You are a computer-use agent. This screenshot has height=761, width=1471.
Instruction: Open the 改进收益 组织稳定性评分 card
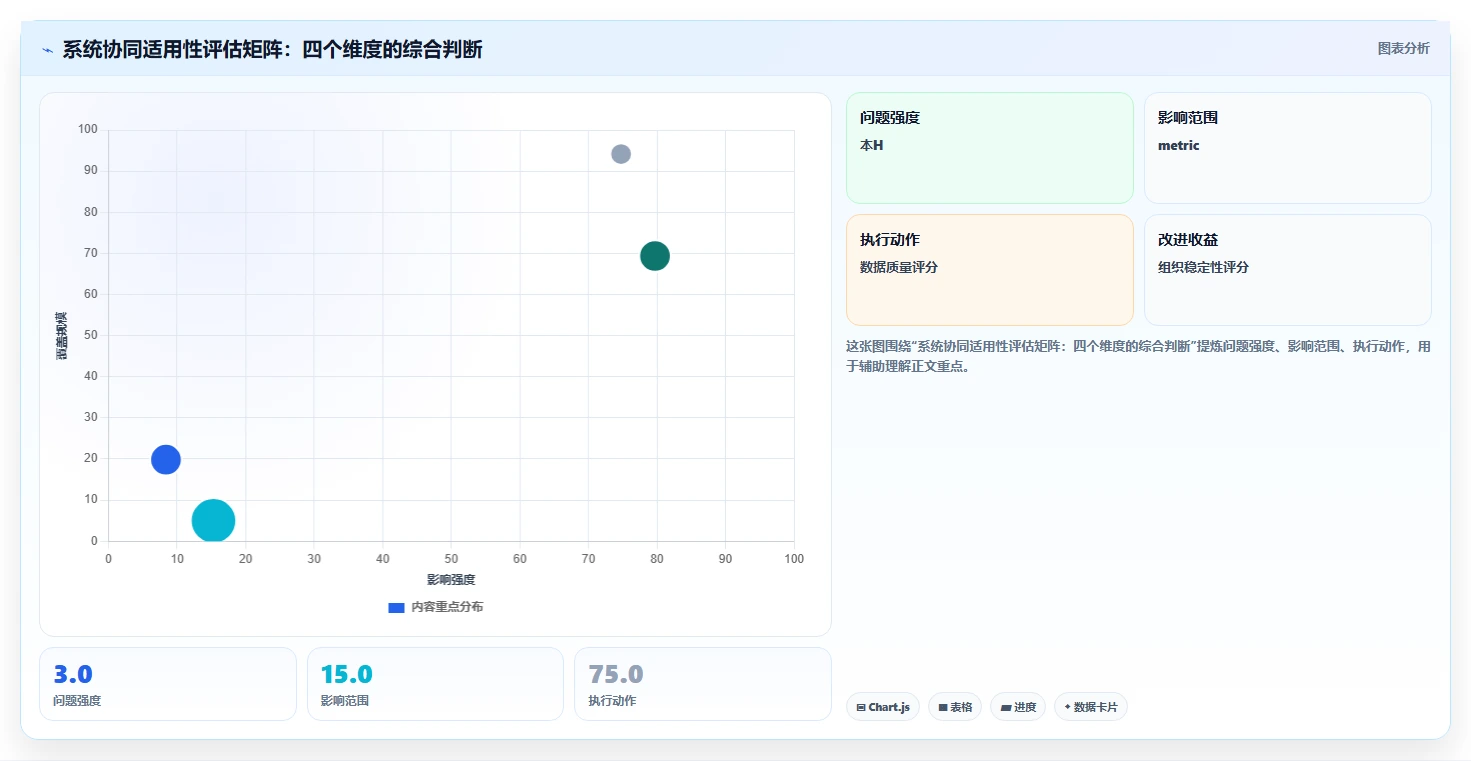[x=1287, y=270]
